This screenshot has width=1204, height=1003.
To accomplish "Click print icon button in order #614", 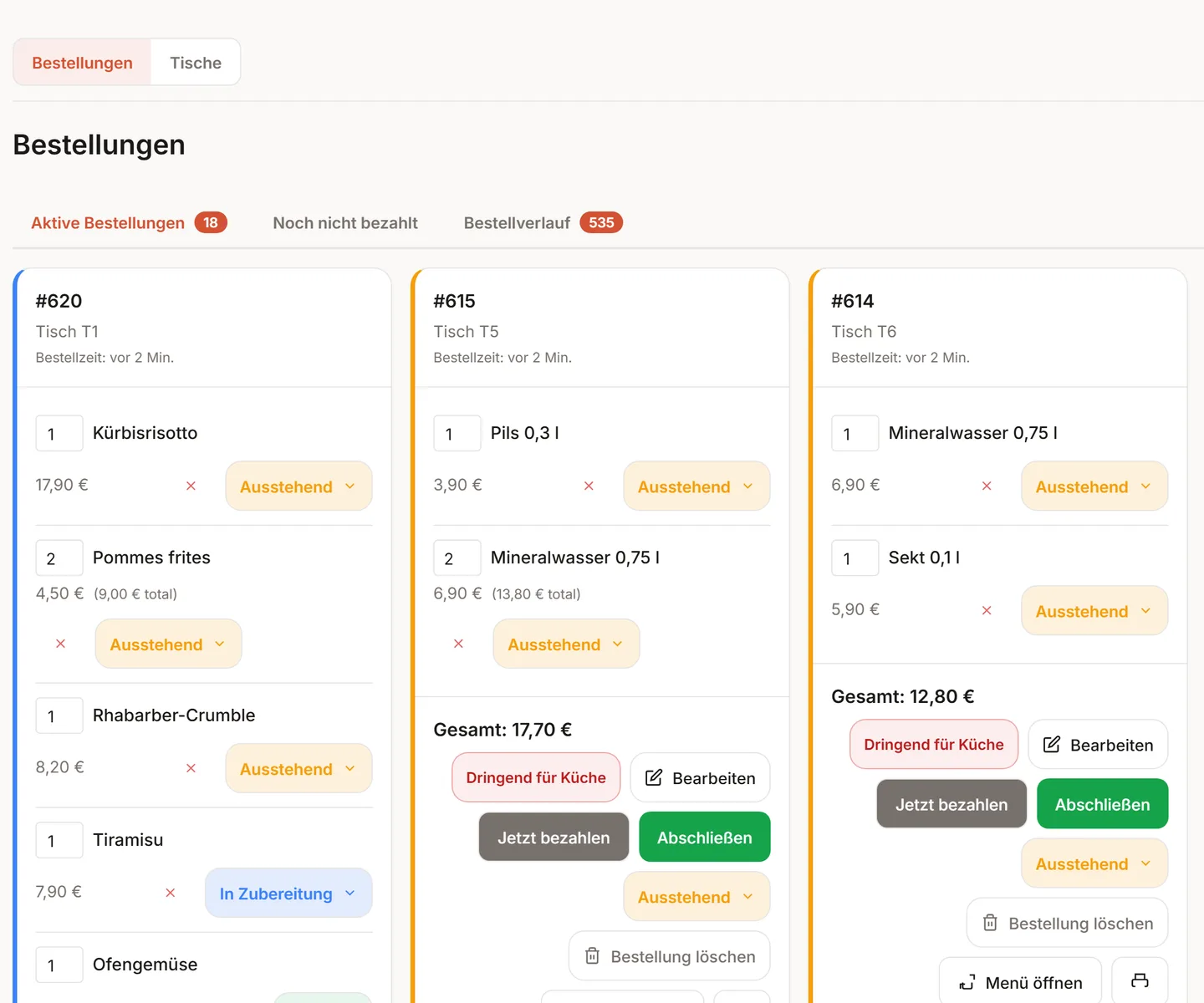I will [x=1140, y=981].
